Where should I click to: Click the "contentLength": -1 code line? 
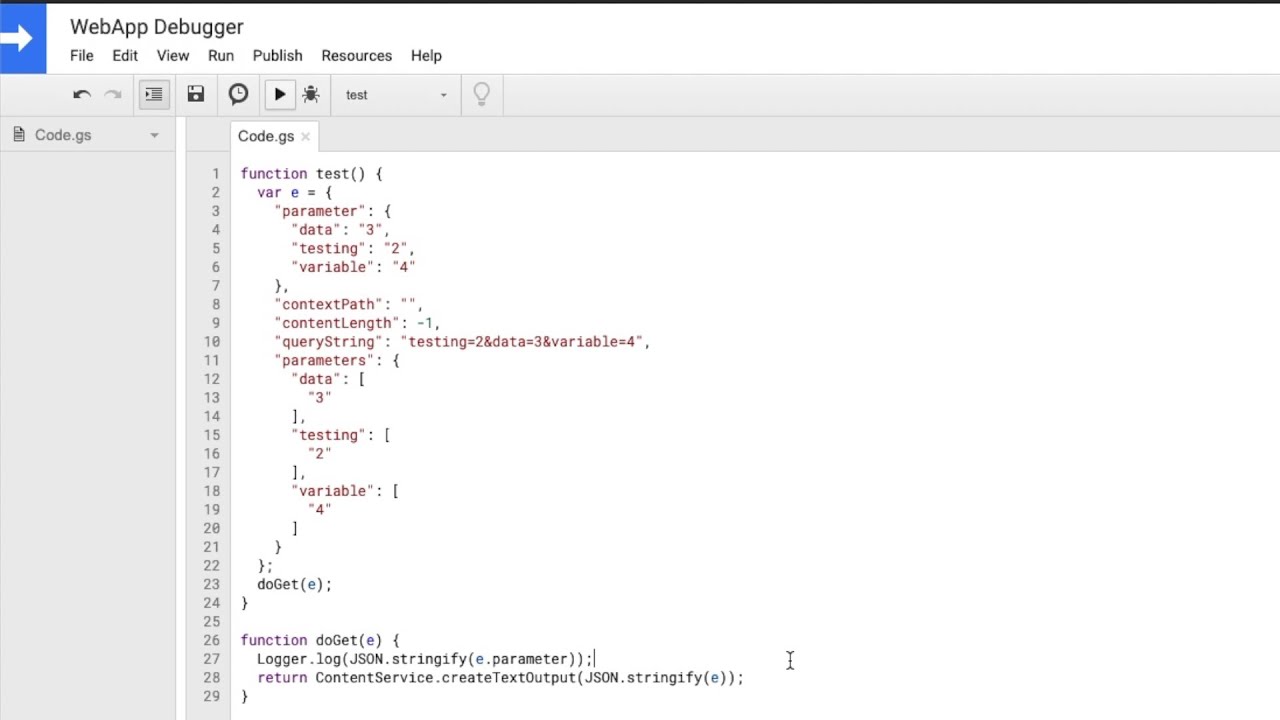[357, 323]
